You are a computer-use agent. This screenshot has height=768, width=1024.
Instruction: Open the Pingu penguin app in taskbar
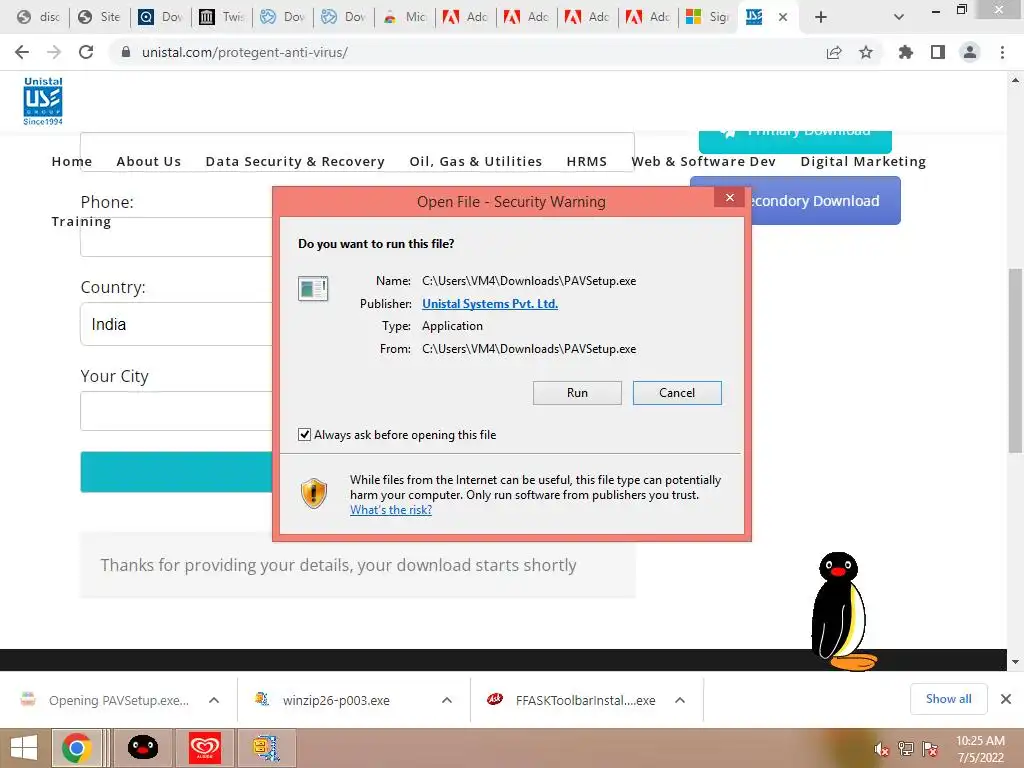143,748
